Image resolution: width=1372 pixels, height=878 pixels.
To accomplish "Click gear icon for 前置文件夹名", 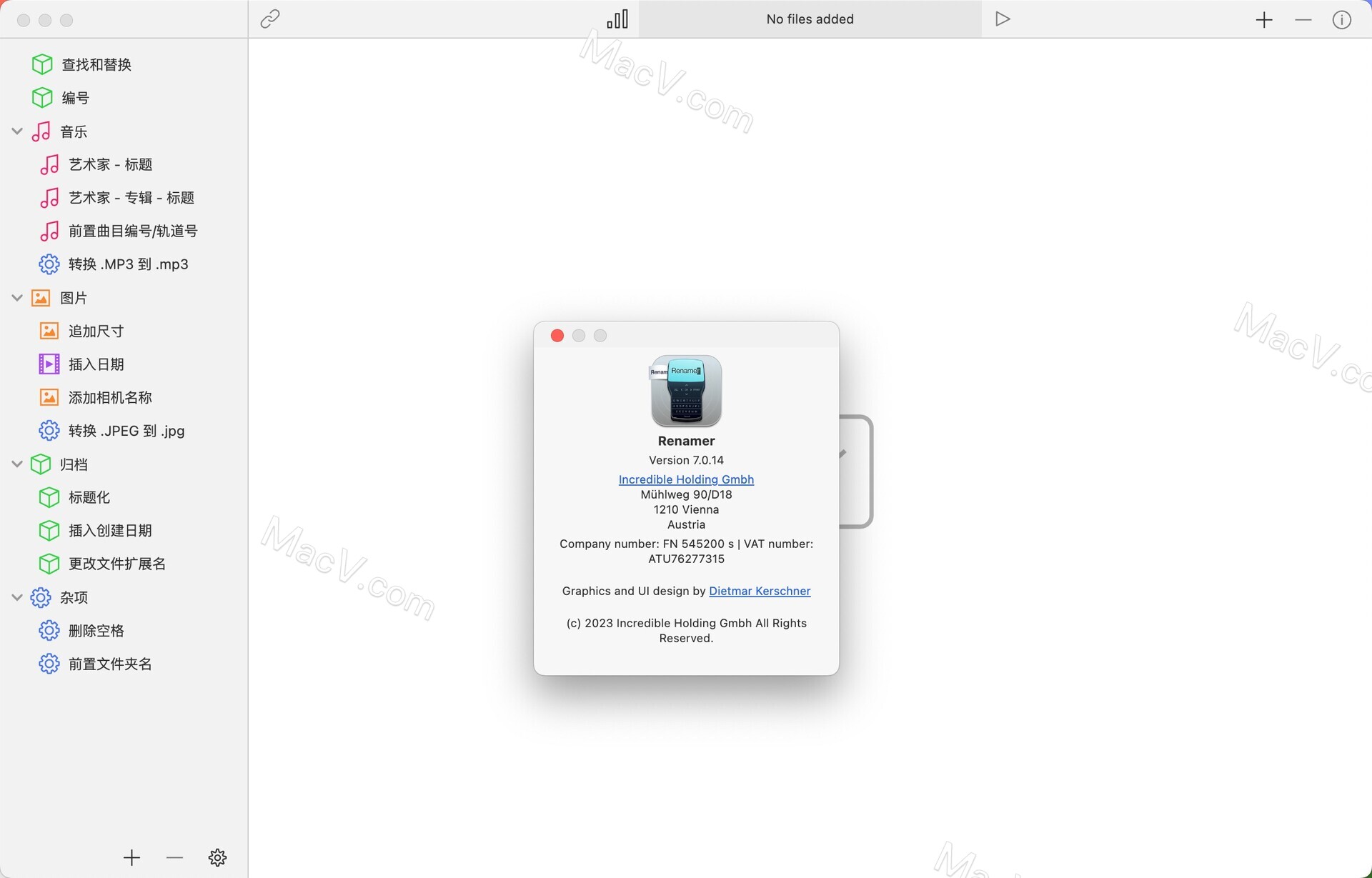I will [x=49, y=664].
